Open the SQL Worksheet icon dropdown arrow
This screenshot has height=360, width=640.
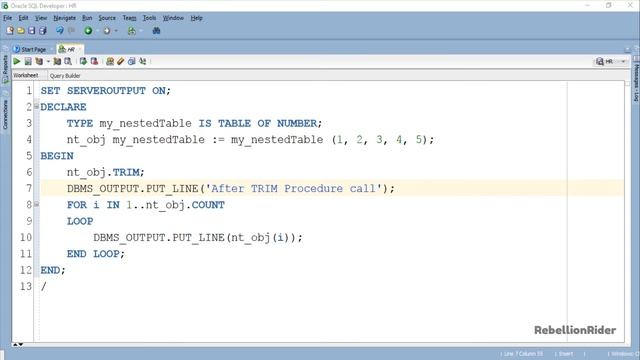(141, 31)
